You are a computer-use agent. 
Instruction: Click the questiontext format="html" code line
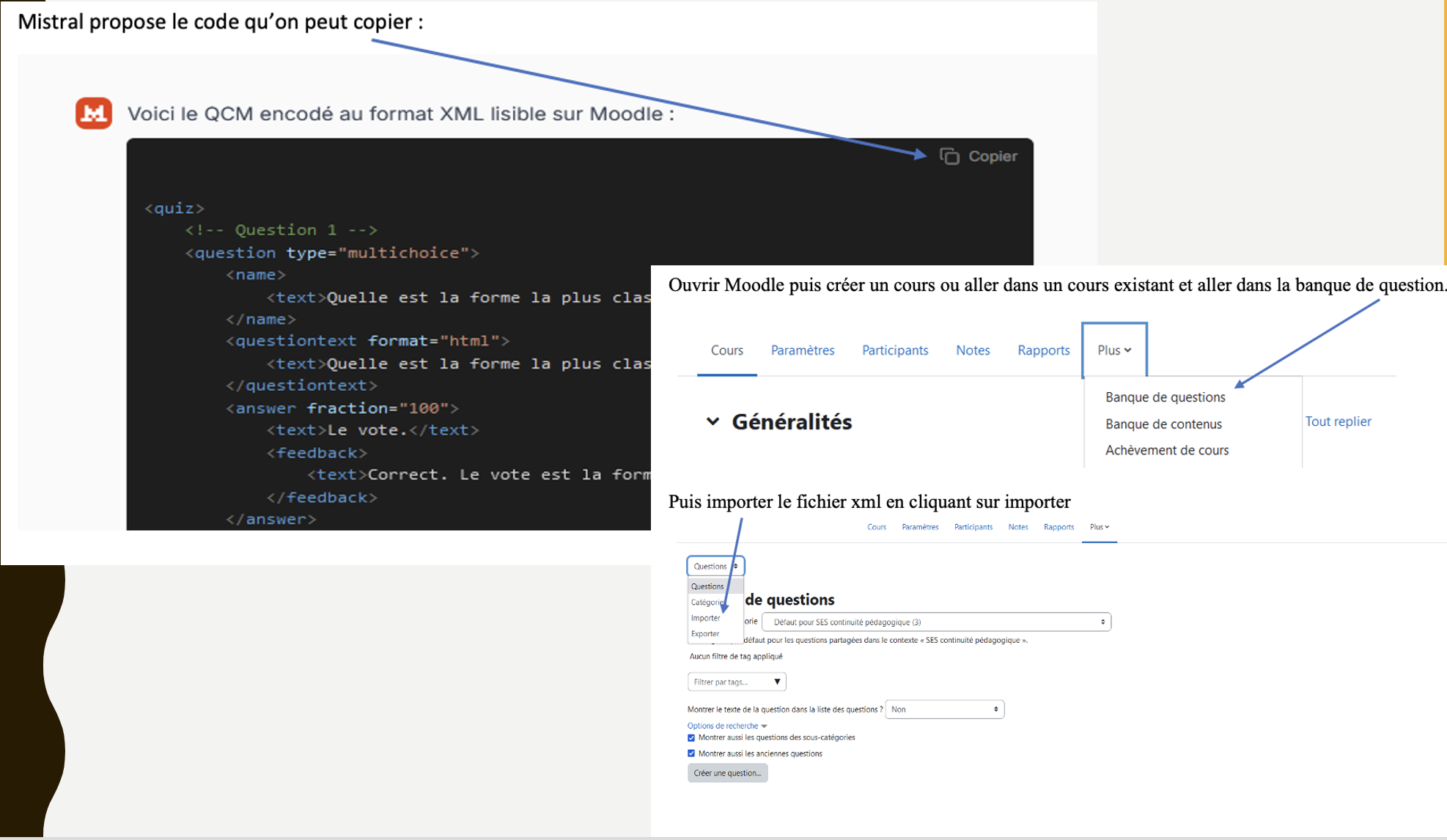point(367,341)
